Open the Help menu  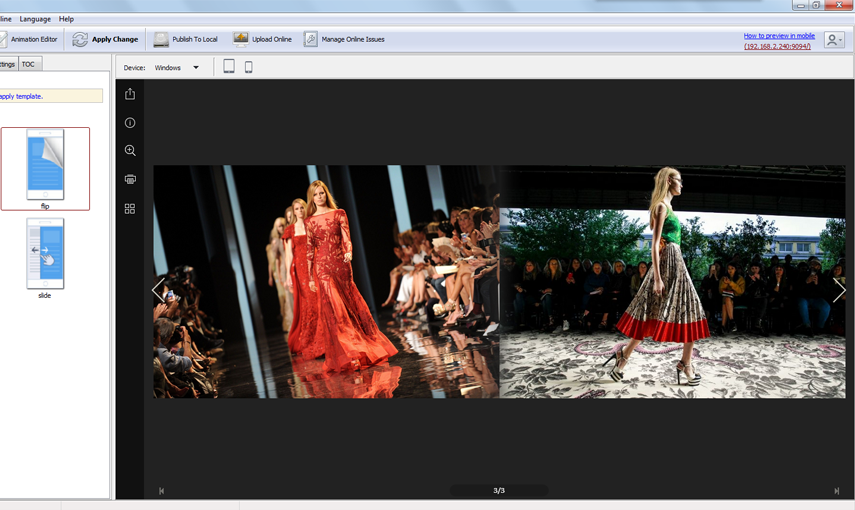click(x=66, y=19)
